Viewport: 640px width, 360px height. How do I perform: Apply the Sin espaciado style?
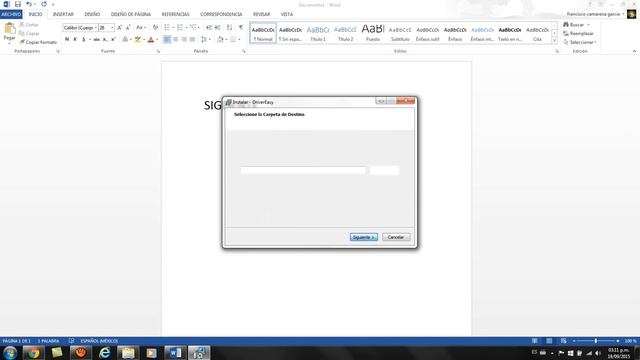291,33
